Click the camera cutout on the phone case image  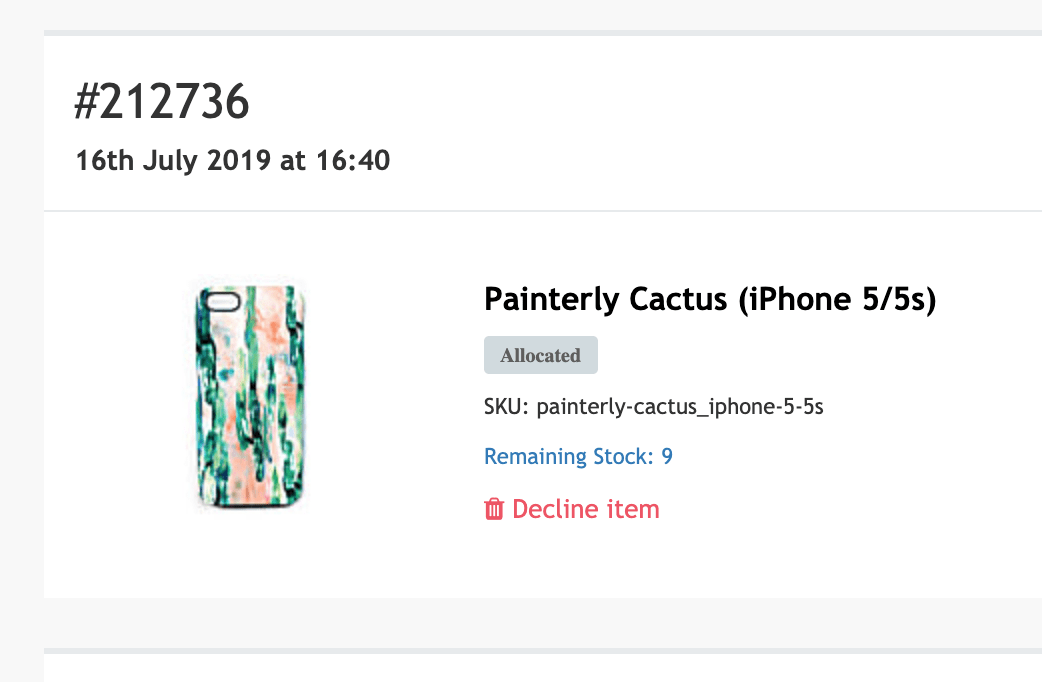(221, 298)
